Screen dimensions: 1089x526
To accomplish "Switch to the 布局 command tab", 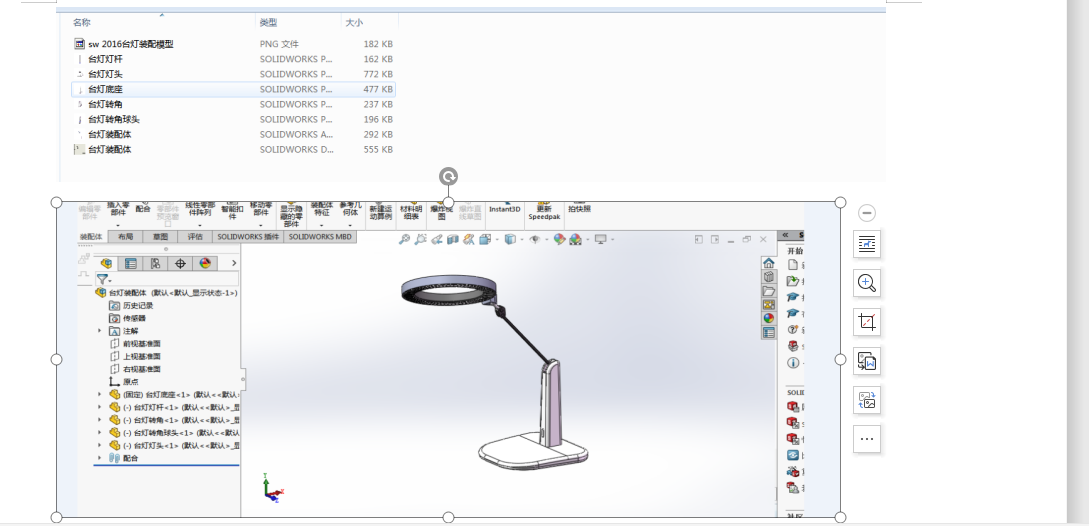I will (125, 237).
